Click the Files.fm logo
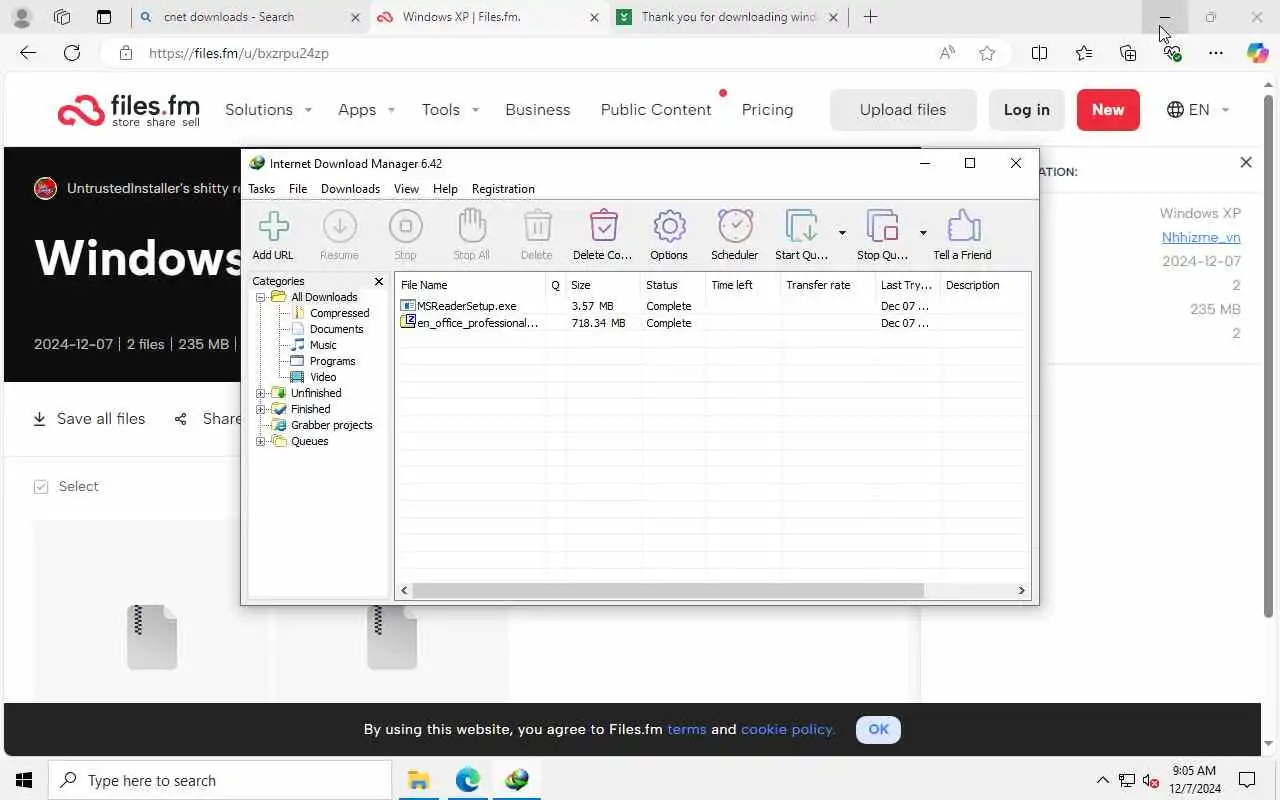The image size is (1280, 800). pos(128,110)
